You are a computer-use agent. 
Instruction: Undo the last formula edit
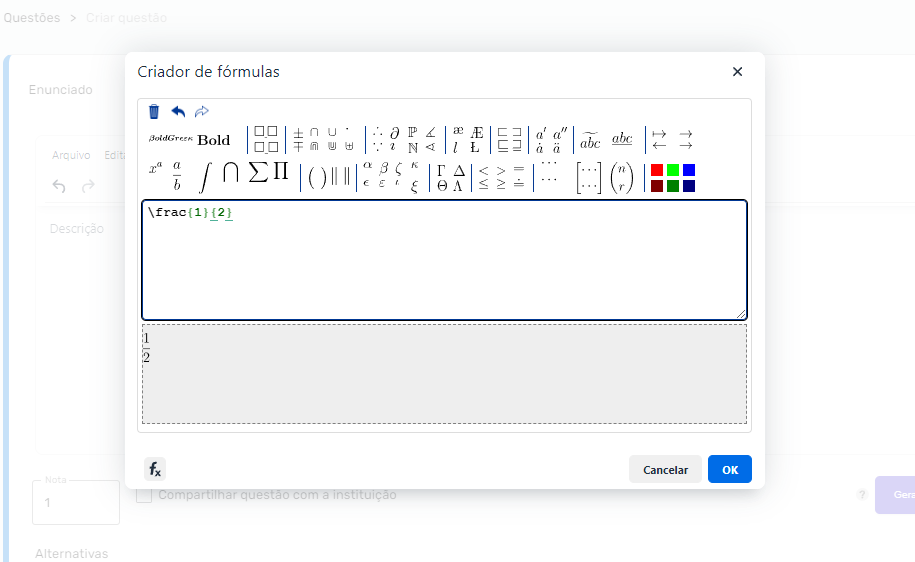click(x=178, y=111)
